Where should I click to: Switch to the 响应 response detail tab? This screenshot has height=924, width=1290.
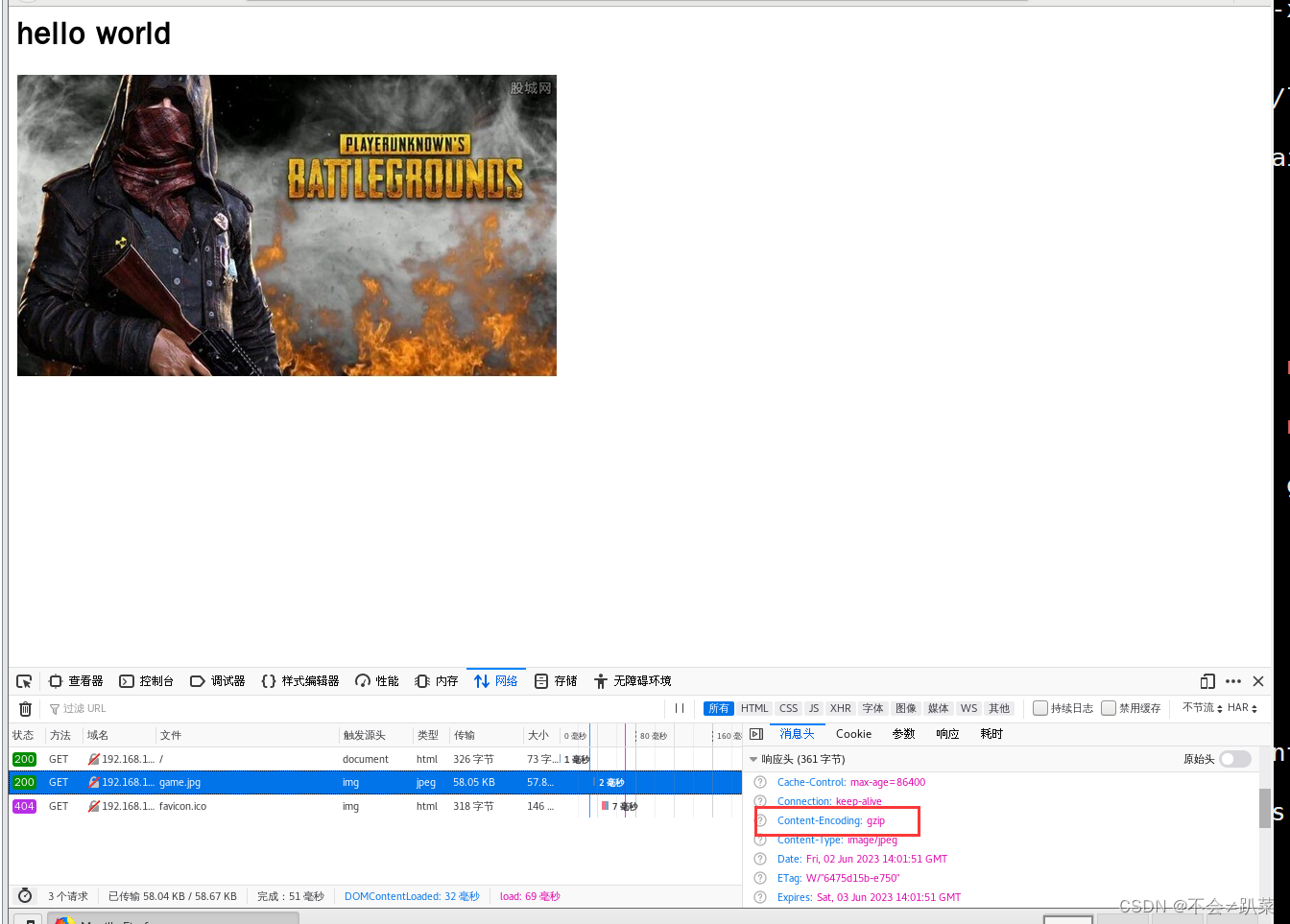tap(948, 734)
